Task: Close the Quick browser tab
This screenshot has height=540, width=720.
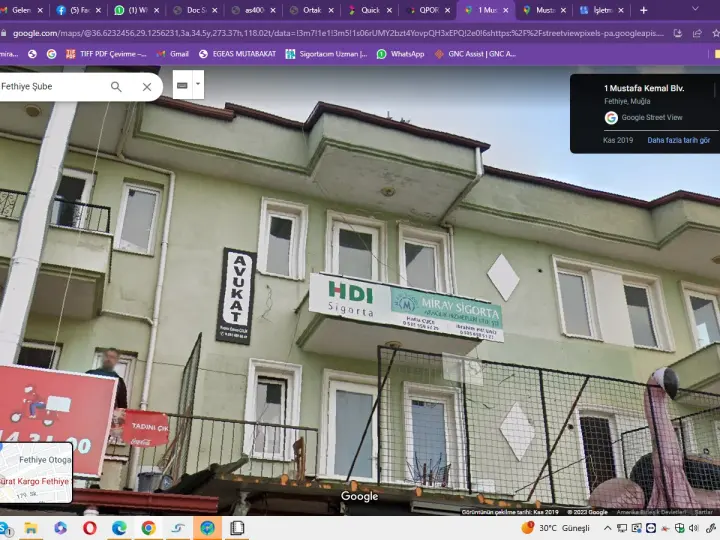Action: (389, 10)
